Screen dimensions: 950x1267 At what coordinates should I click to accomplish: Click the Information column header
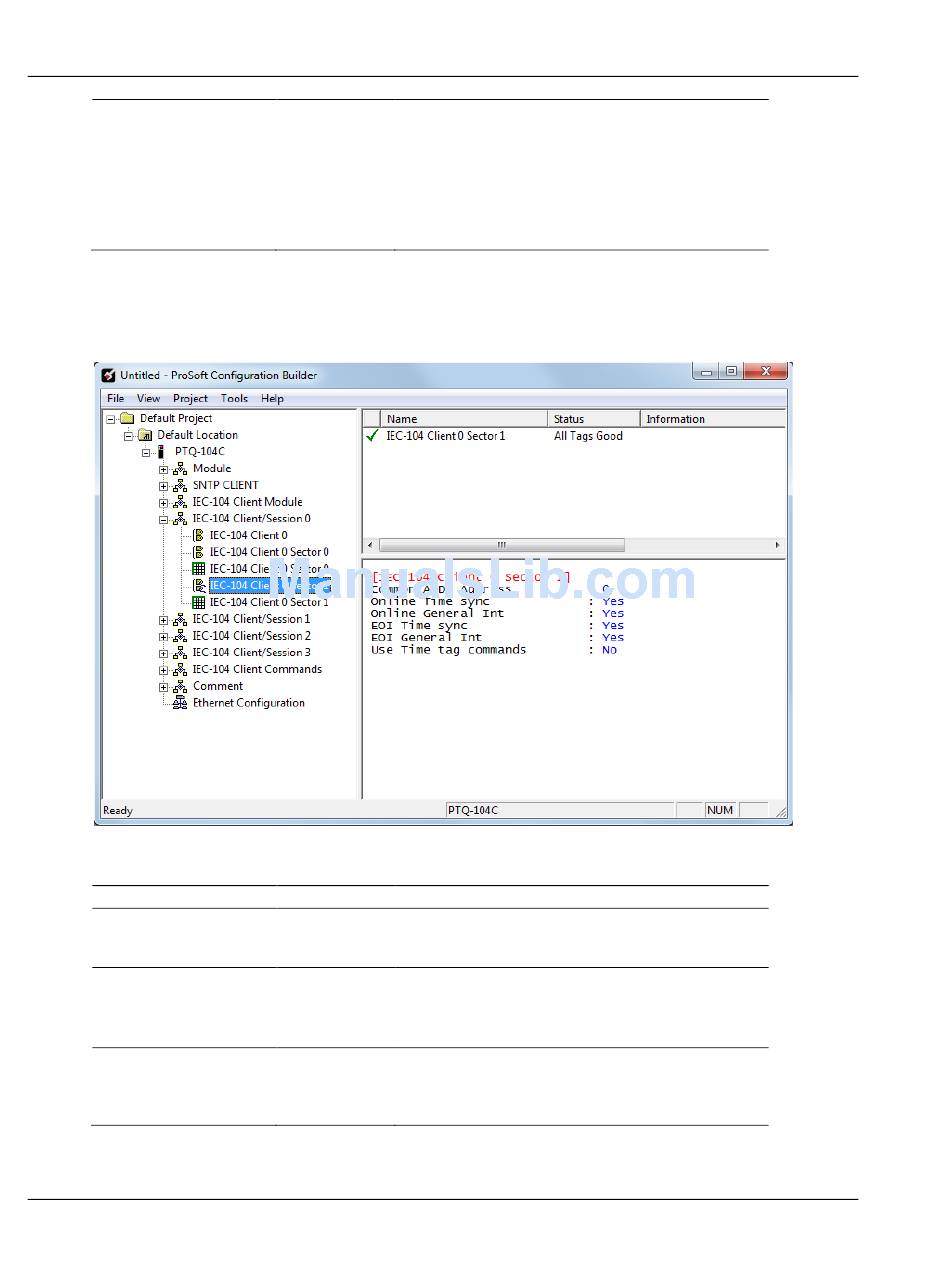pyautogui.click(x=712, y=419)
